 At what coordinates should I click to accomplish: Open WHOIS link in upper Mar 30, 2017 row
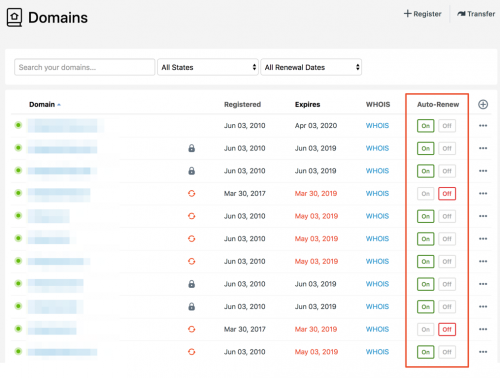click(x=377, y=193)
